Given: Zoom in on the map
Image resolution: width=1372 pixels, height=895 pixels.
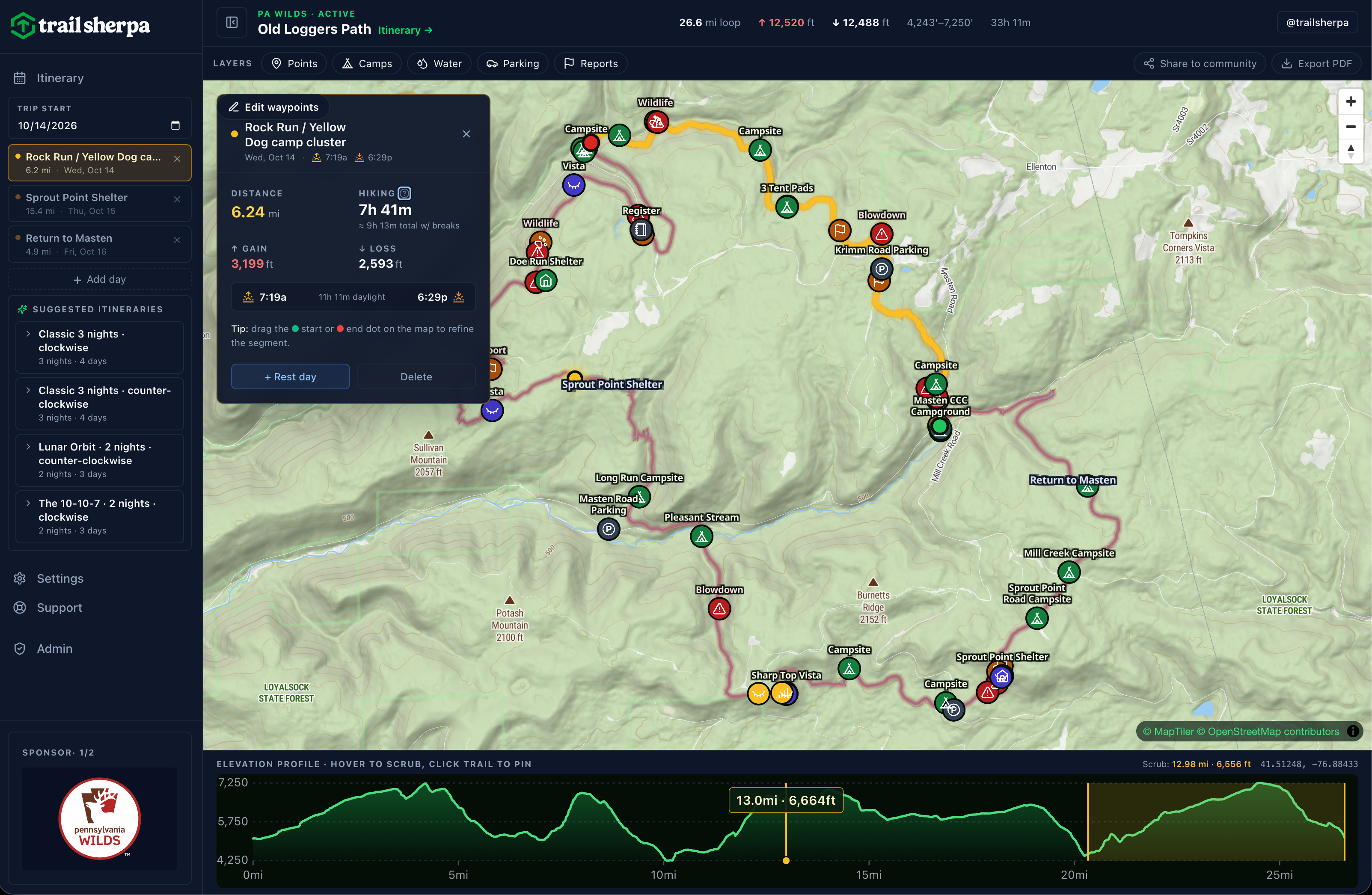Looking at the screenshot, I should [x=1351, y=102].
